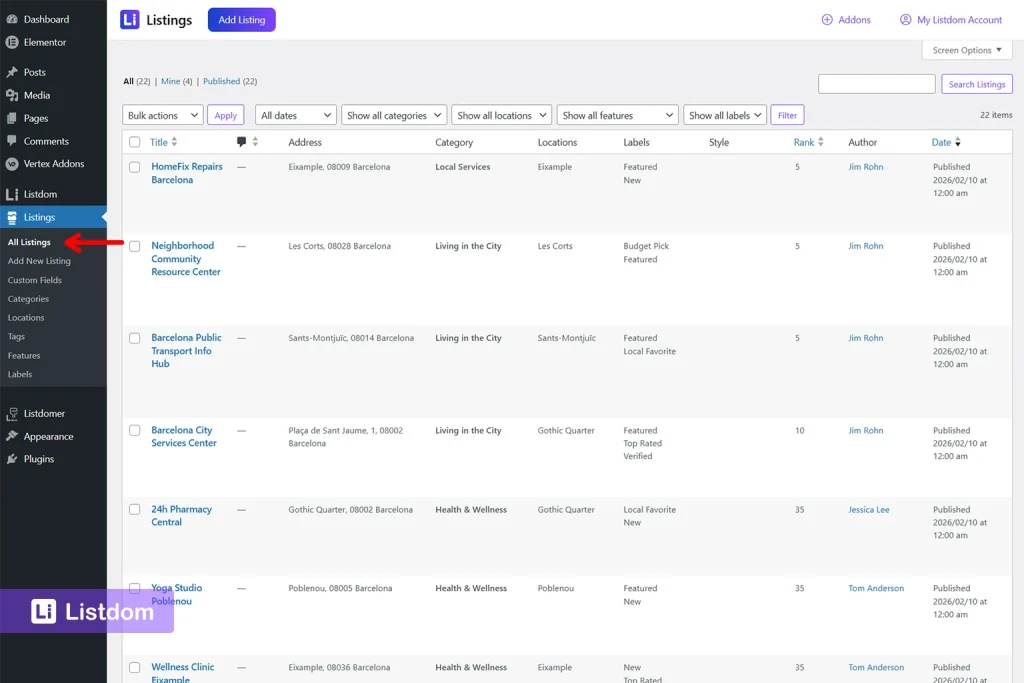Toggle the Title column sort arrows
The height and width of the screenshot is (683, 1024).
coord(174,142)
